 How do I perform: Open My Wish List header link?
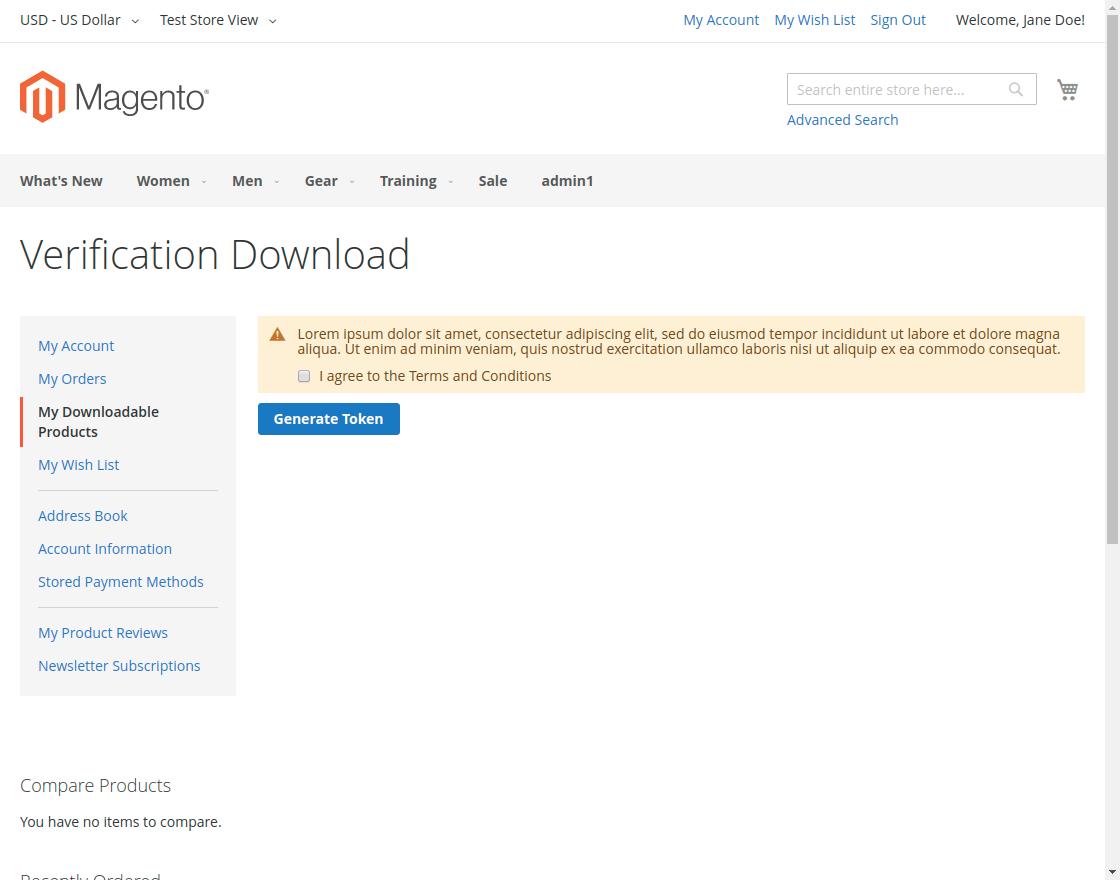814,20
